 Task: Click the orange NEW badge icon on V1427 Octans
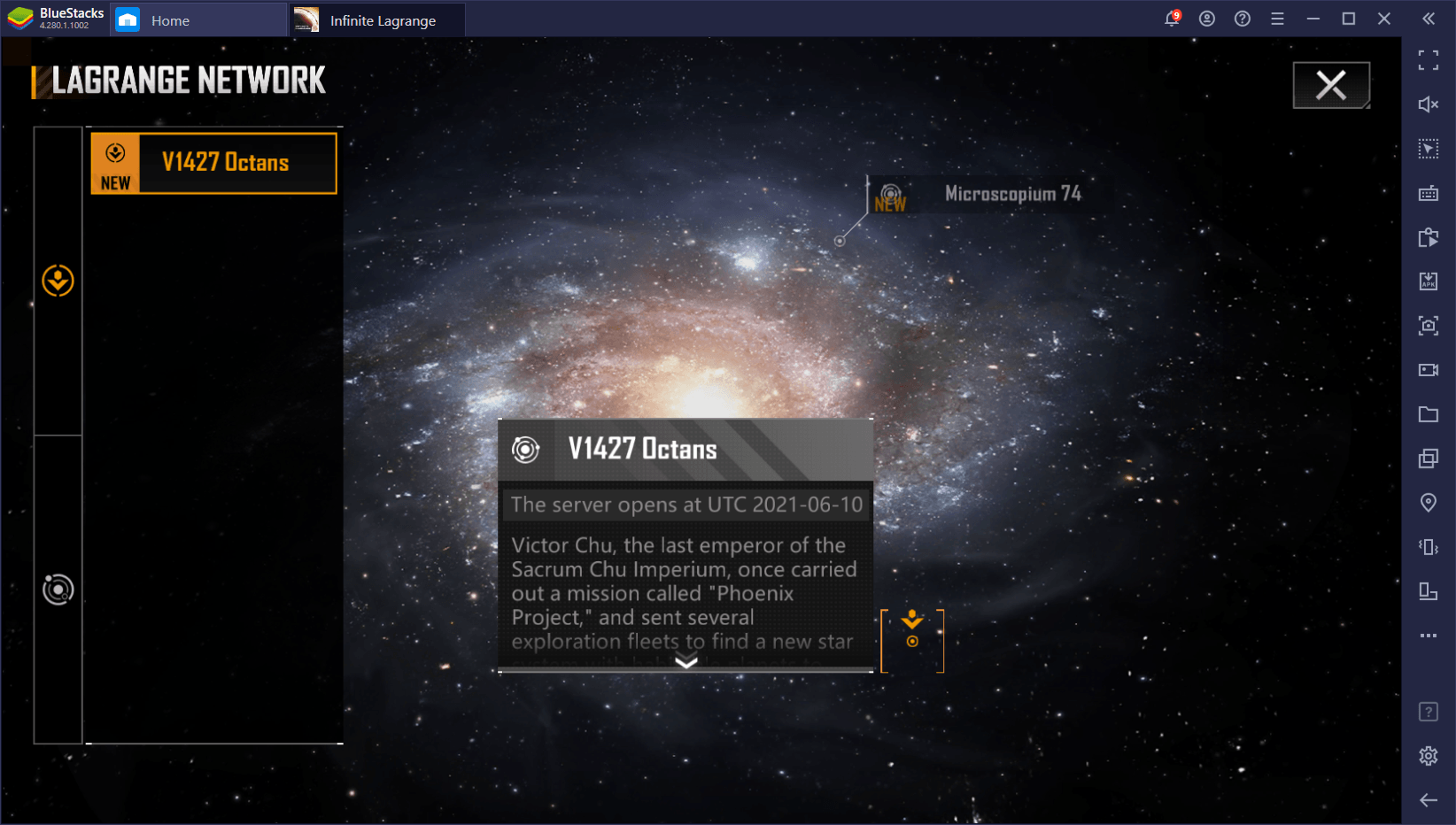(x=115, y=164)
